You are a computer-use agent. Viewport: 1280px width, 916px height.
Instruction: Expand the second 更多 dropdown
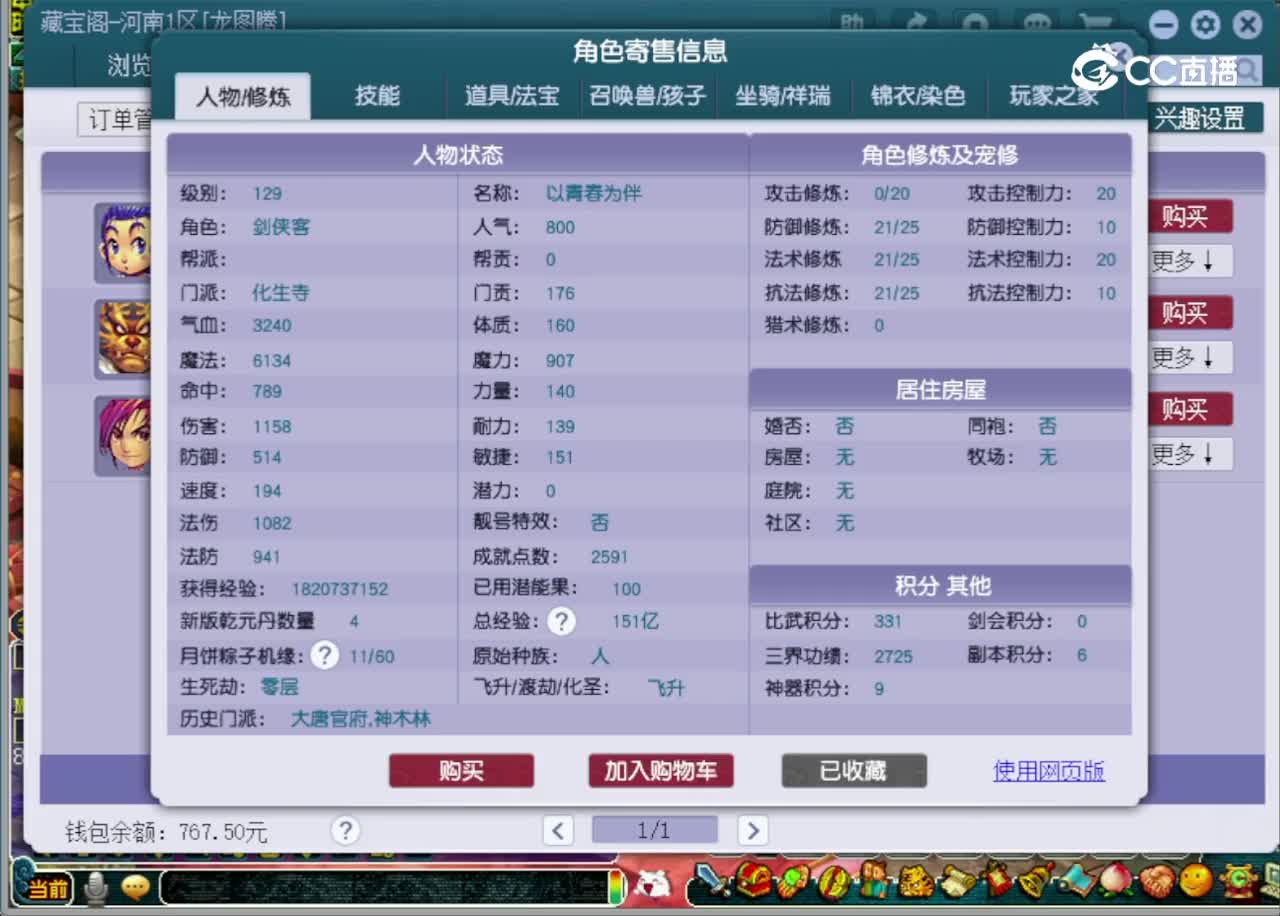(x=1189, y=358)
